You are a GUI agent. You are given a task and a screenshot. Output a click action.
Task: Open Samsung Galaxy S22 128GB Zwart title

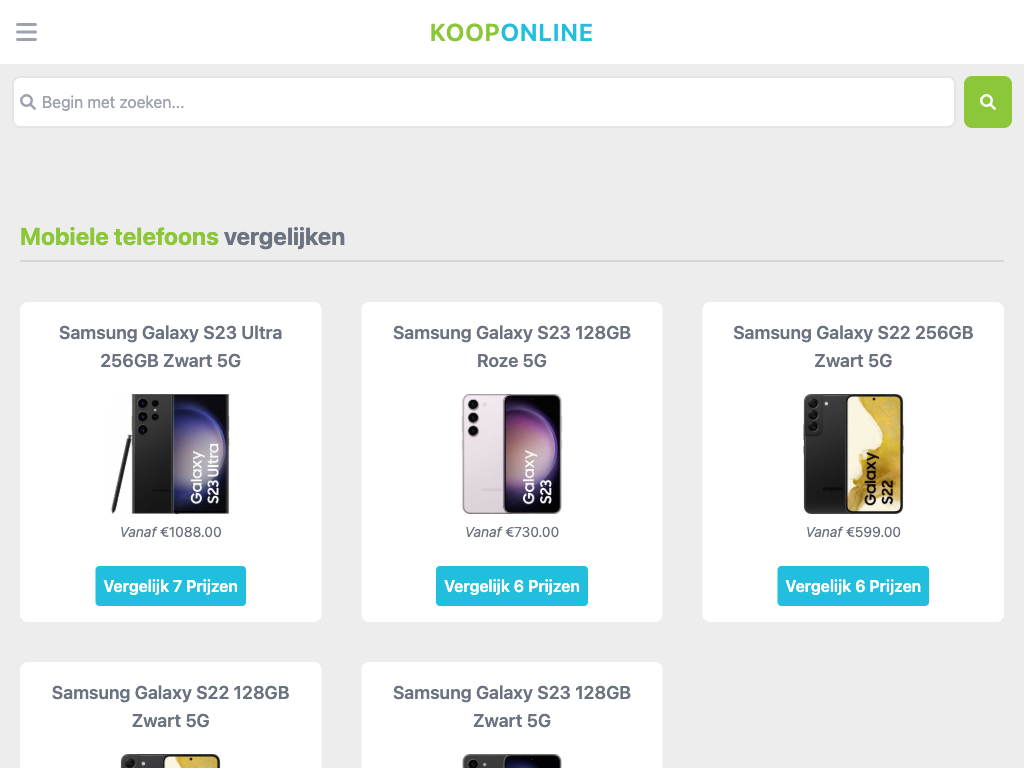click(x=170, y=706)
